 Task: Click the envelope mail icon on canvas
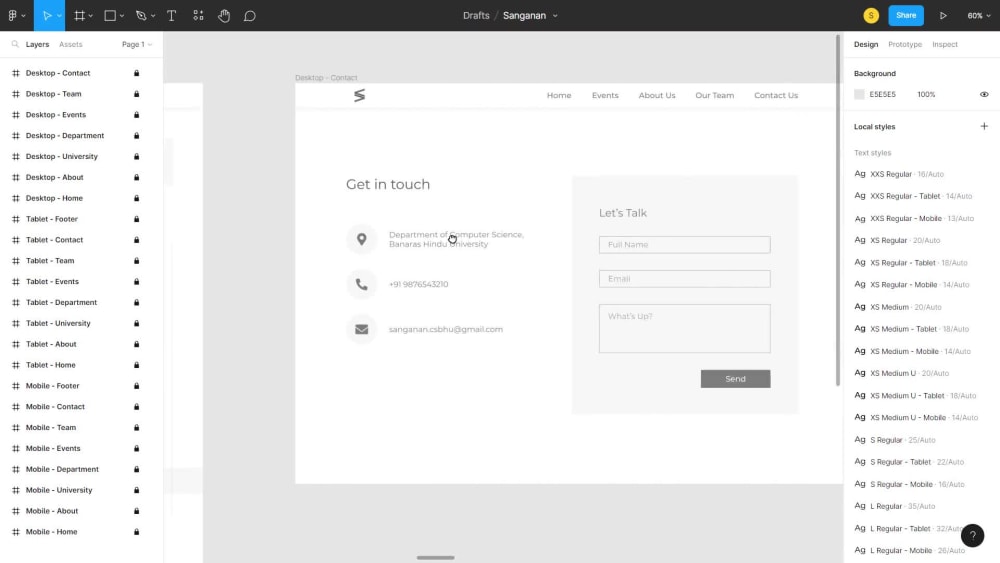[362, 329]
